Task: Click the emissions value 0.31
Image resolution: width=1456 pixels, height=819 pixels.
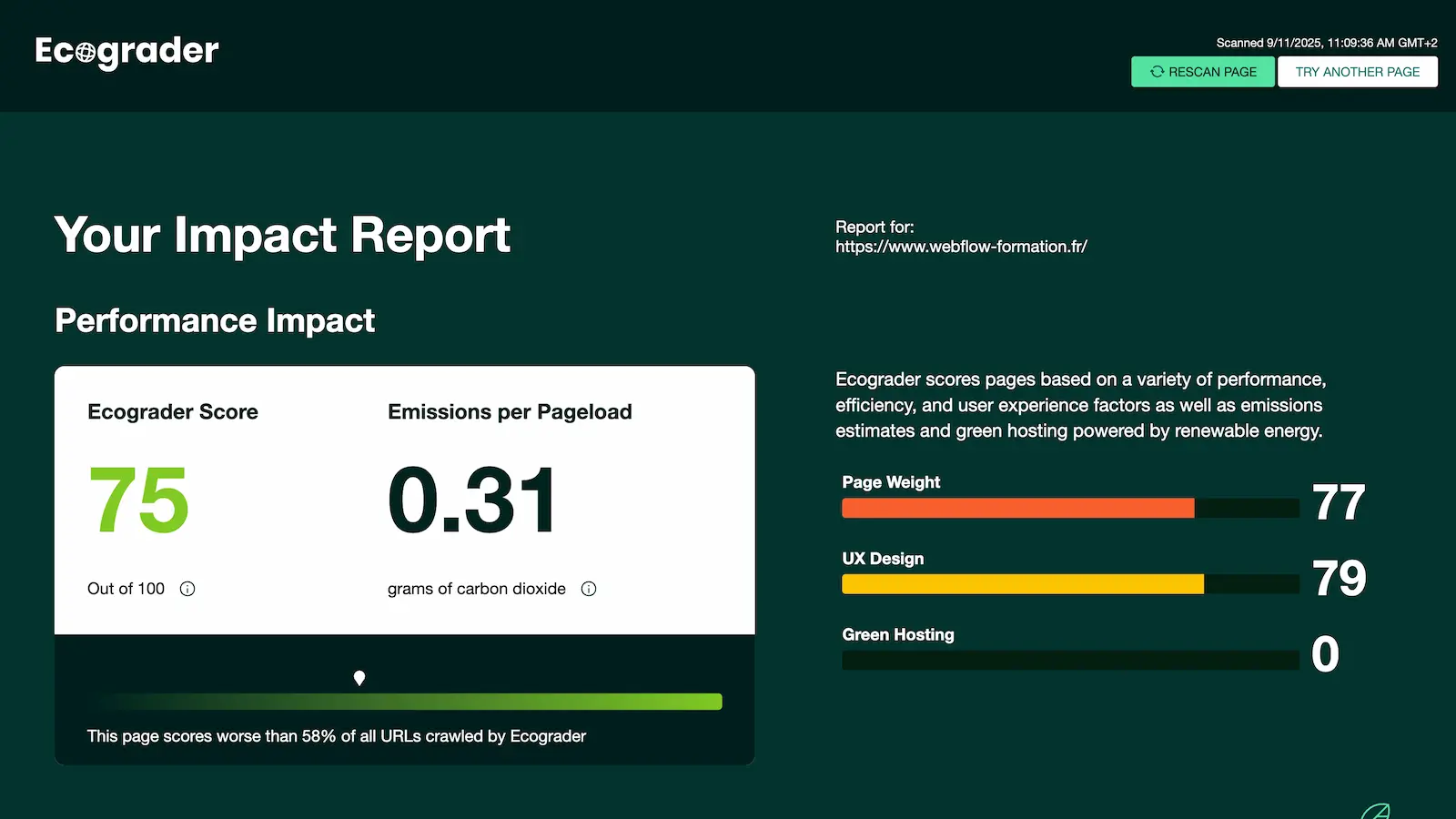Action: (x=472, y=500)
